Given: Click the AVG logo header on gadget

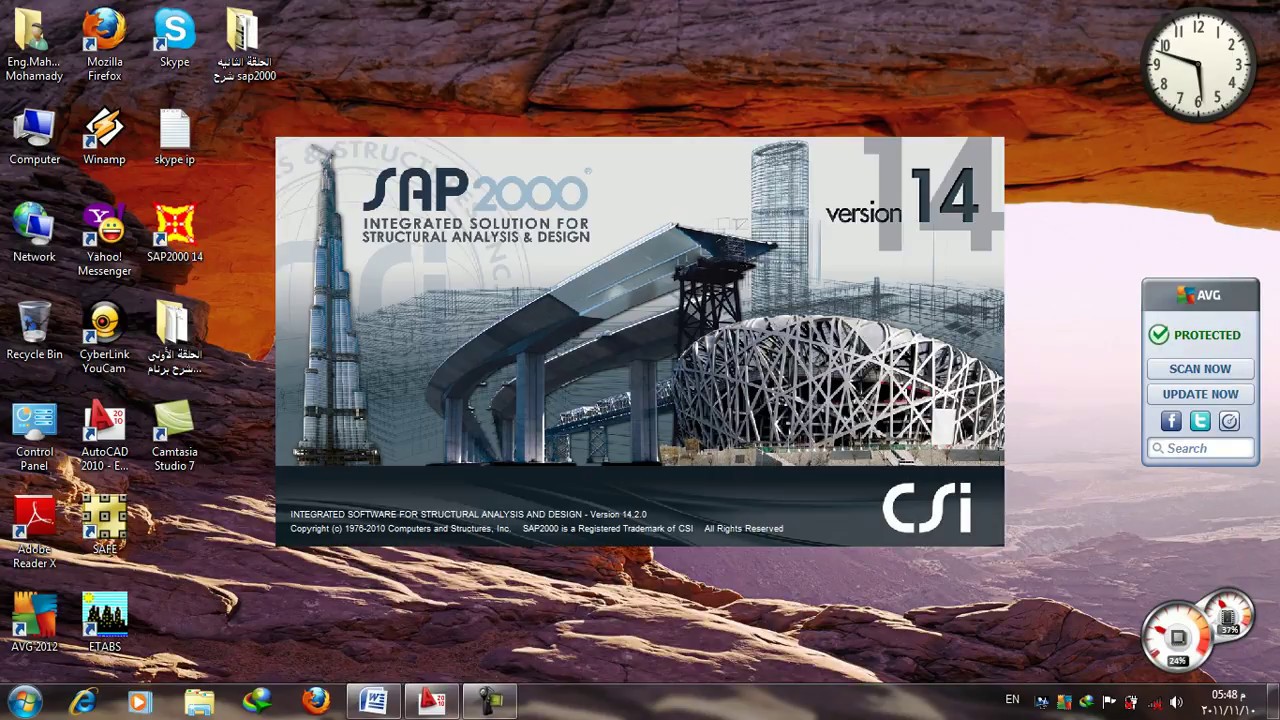Looking at the screenshot, I should 1200,295.
